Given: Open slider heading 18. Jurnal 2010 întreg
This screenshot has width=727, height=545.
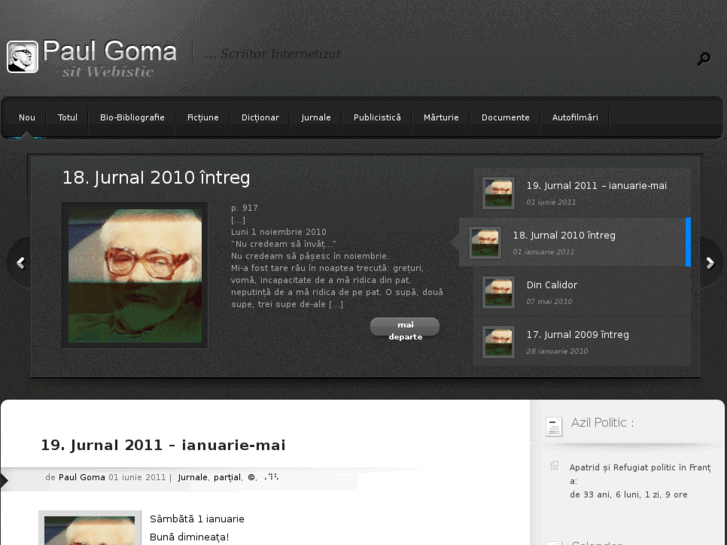Looking at the screenshot, I should [156, 178].
